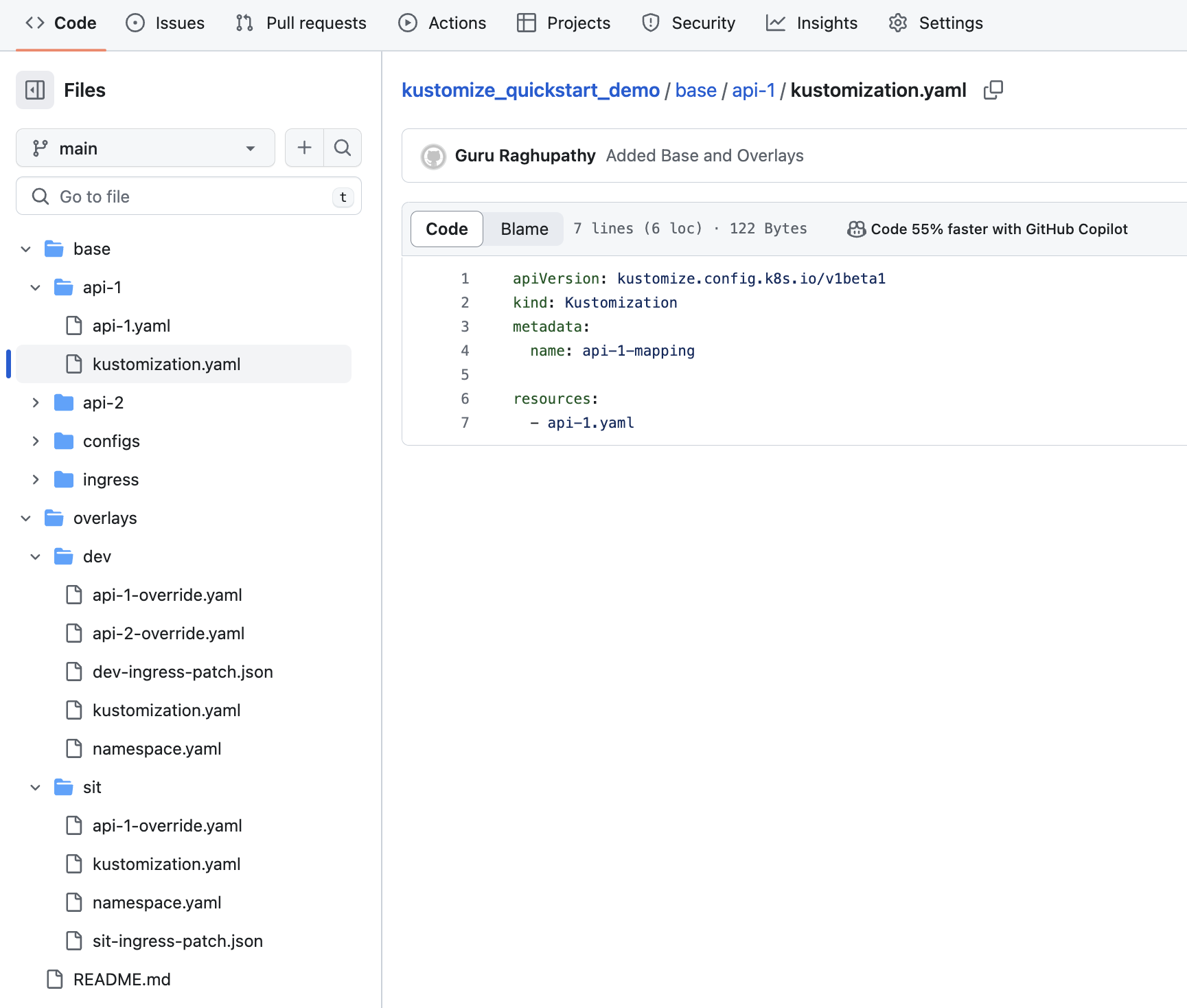This screenshot has height=1008, width=1187.
Task: Copy the file path with copy icon
Action: tap(993, 90)
